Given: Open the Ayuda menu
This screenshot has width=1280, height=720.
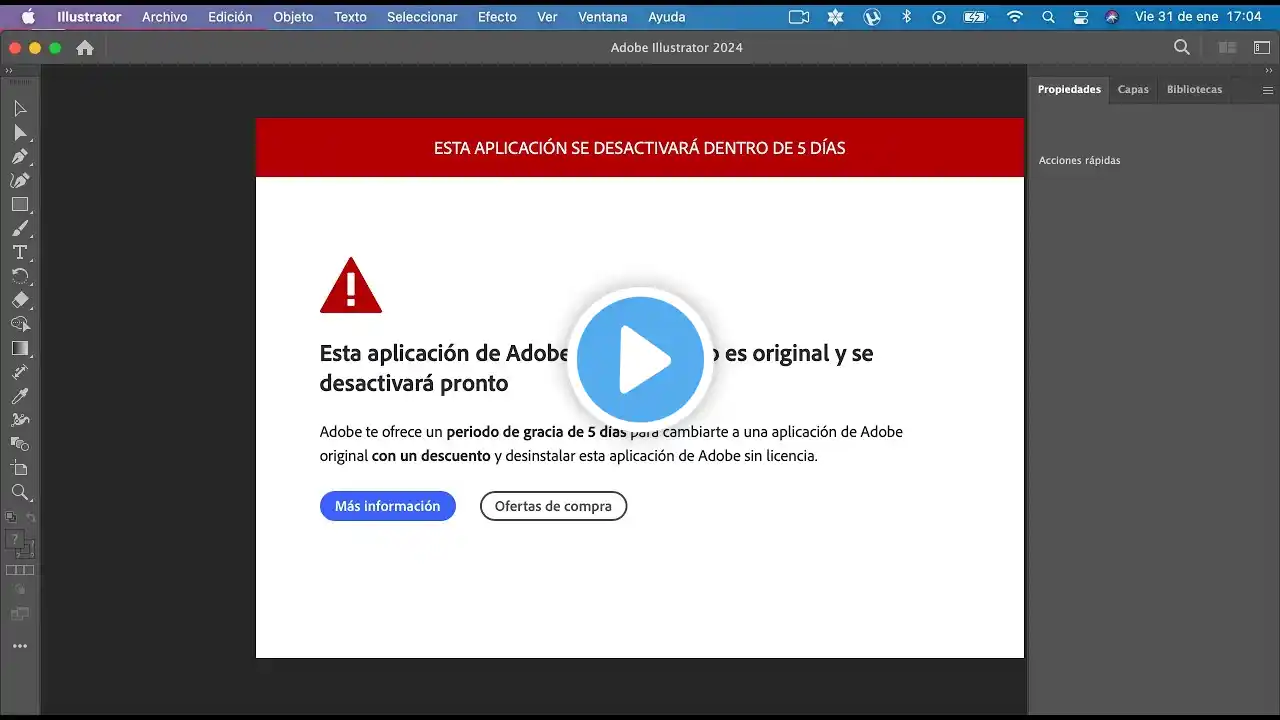Looking at the screenshot, I should [x=667, y=17].
